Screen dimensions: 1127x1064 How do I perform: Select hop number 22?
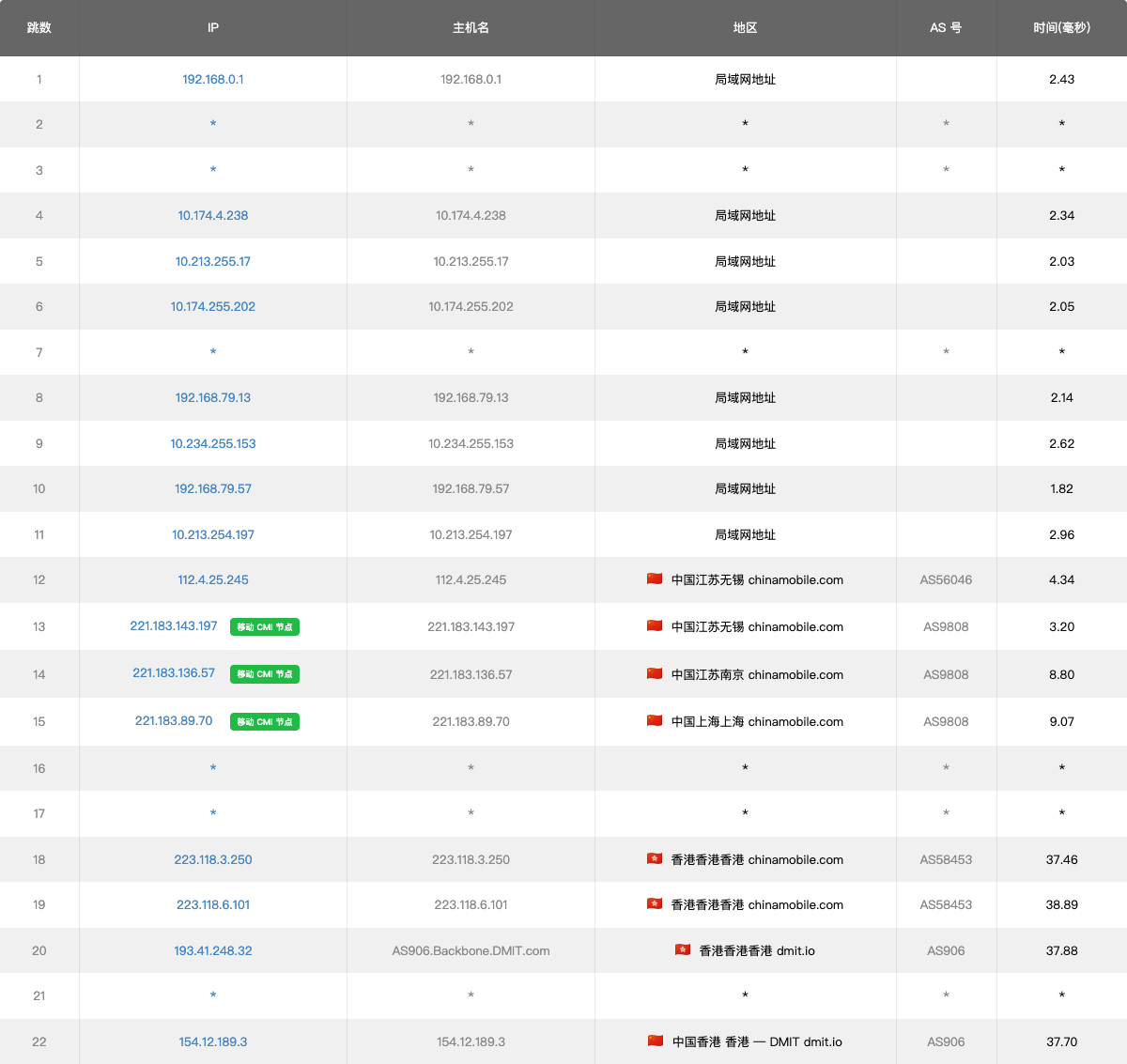pyautogui.click(x=39, y=1041)
